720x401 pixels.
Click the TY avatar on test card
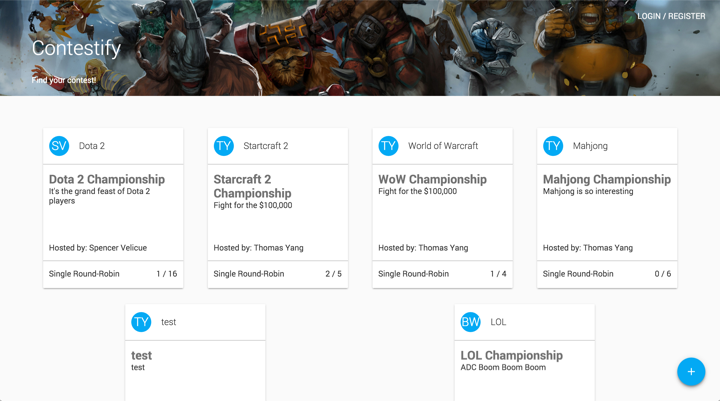click(141, 322)
